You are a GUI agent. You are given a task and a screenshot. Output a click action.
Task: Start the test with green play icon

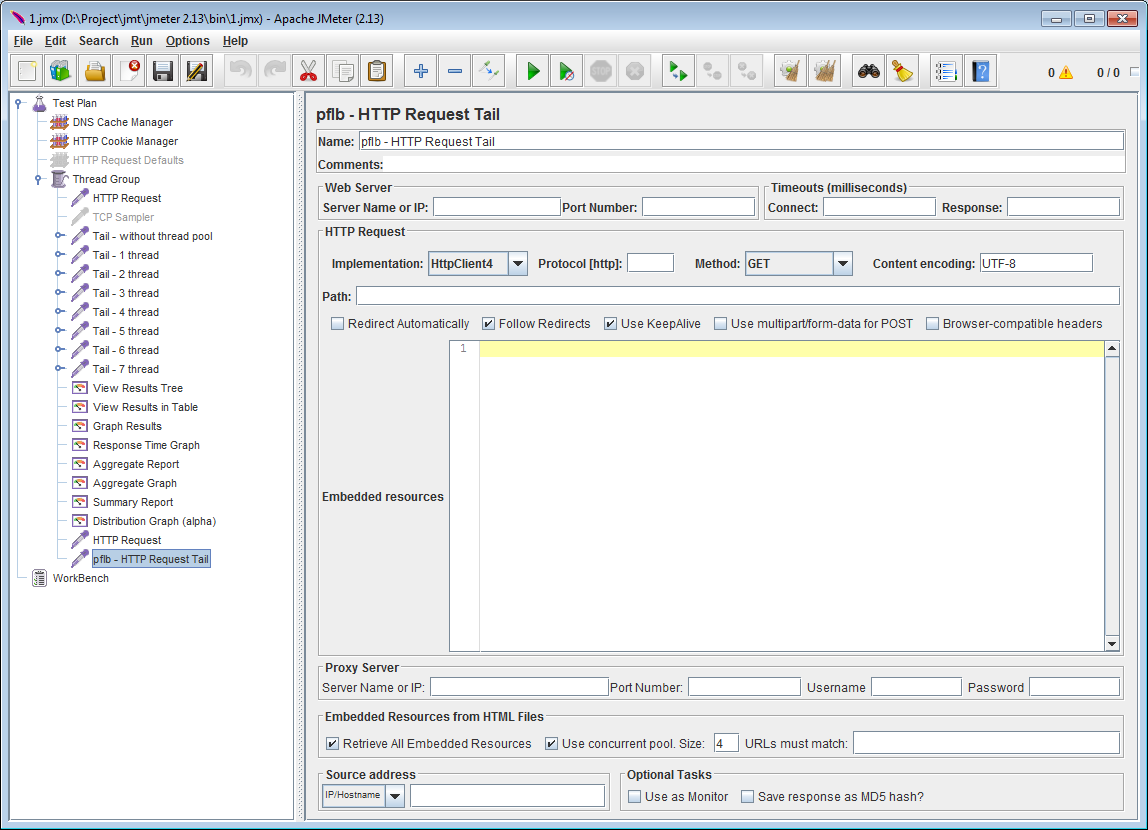533,71
